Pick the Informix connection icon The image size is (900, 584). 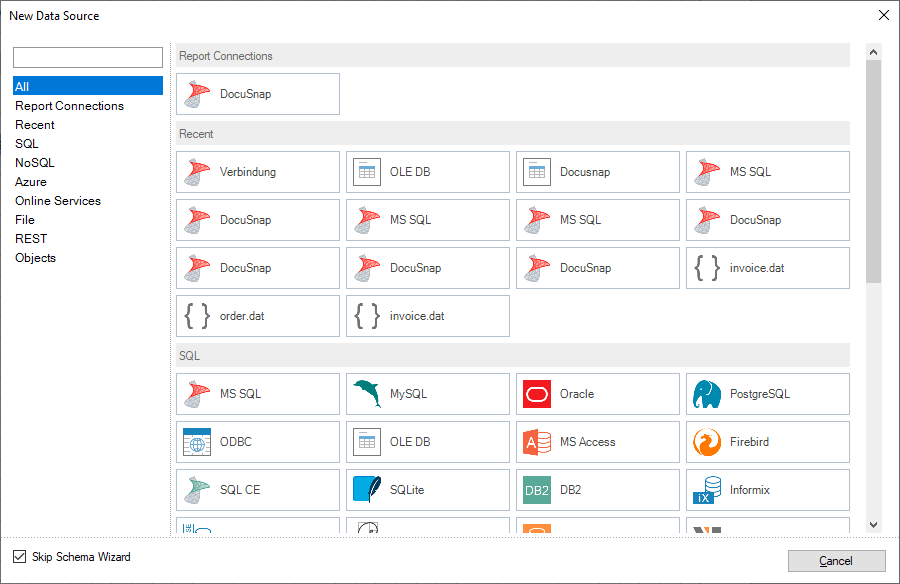click(x=768, y=490)
